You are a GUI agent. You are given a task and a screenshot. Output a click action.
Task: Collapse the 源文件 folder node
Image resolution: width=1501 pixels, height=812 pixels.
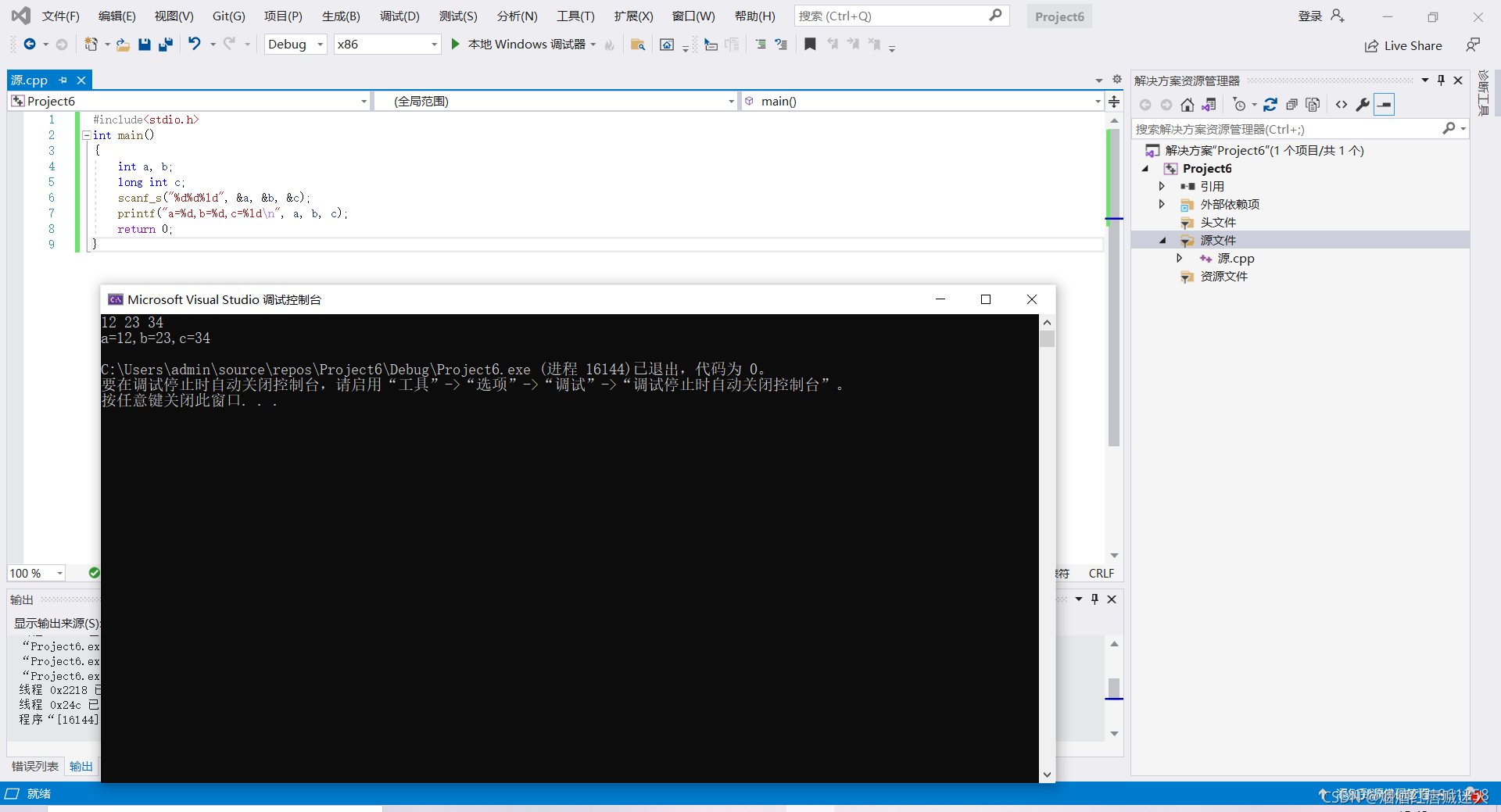point(1162,240)
